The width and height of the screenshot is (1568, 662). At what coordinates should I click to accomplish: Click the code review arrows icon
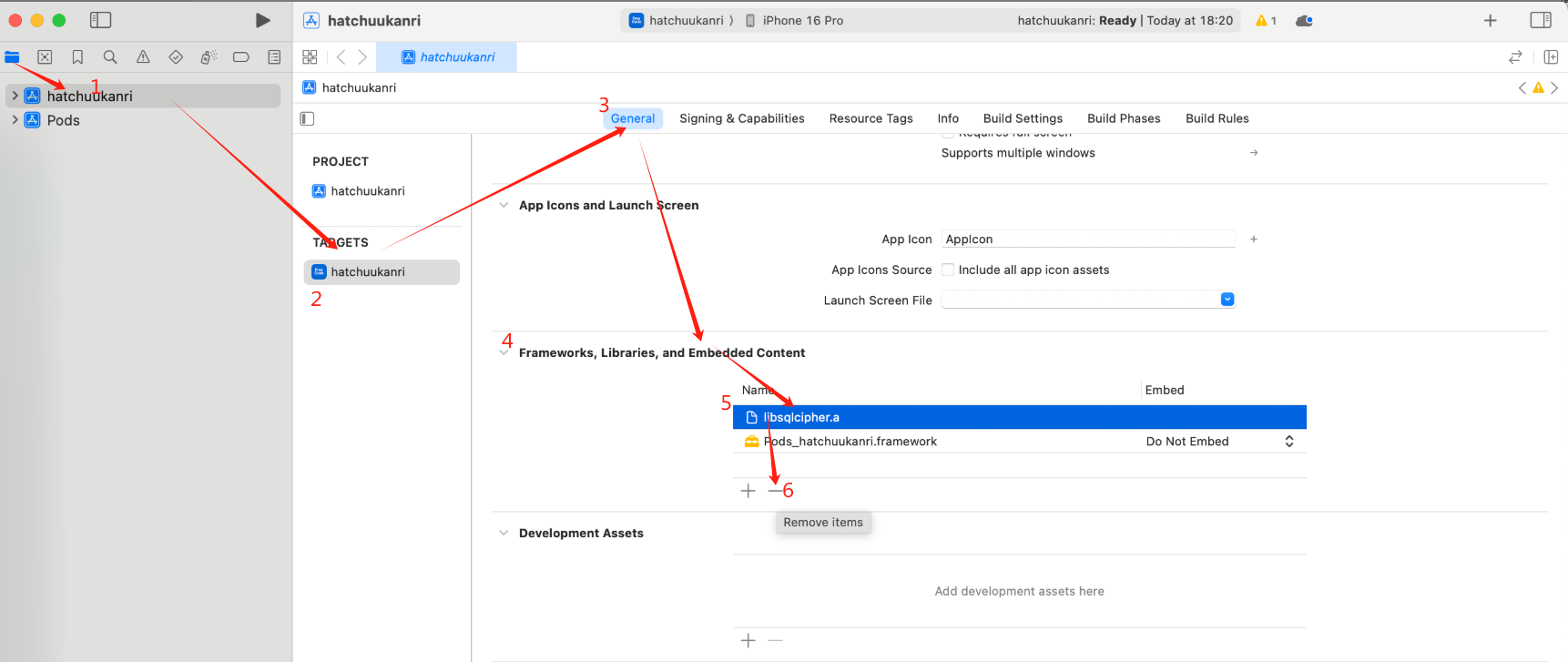click(1515, 57)
